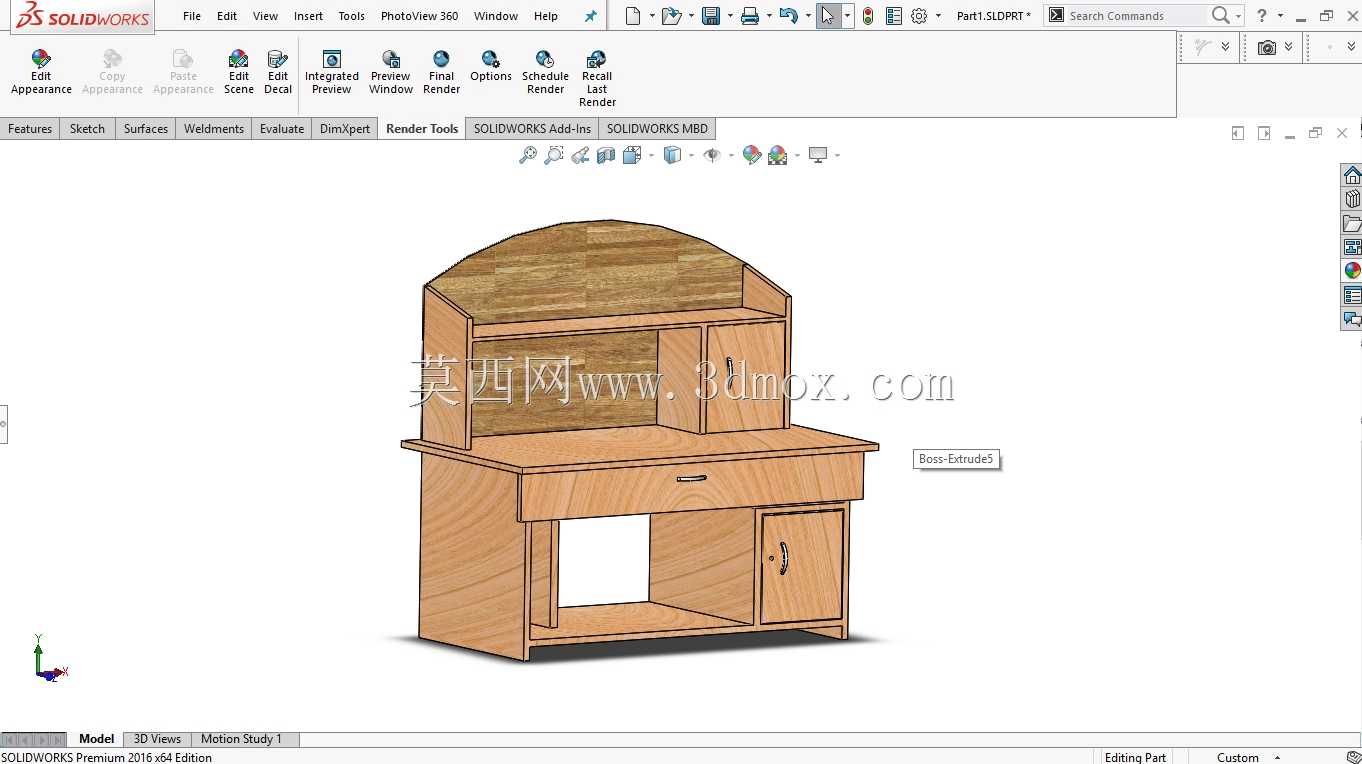Expand Save dropdown arrow
This screenshot has height=764, width=1362.
coord(730,16)
